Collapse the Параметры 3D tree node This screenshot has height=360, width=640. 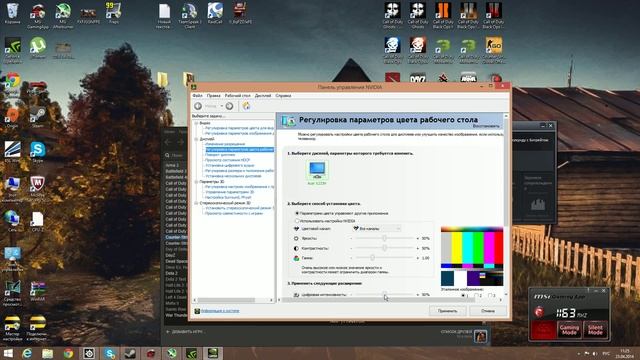(x=196, y=182)
